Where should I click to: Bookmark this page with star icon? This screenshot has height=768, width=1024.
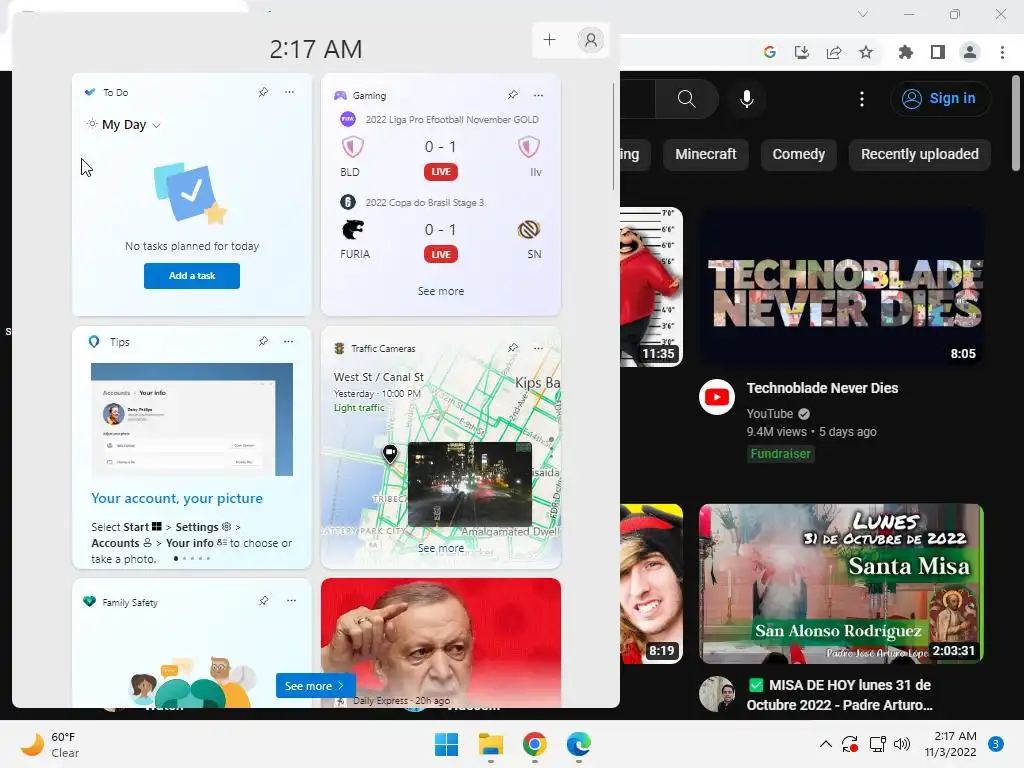point(866,52)
